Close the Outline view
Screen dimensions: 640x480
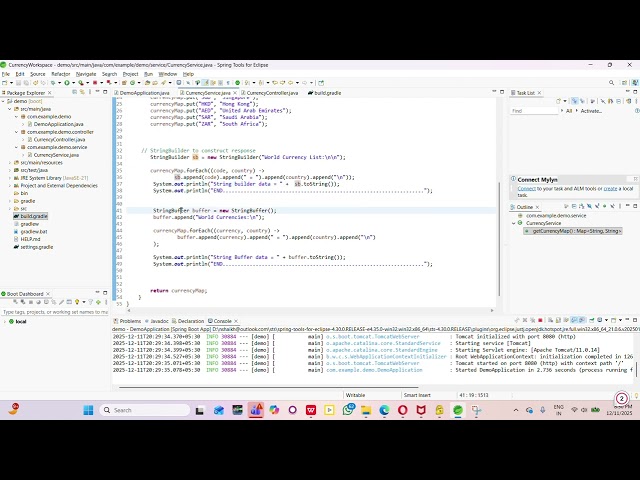(x=538, y=207)
